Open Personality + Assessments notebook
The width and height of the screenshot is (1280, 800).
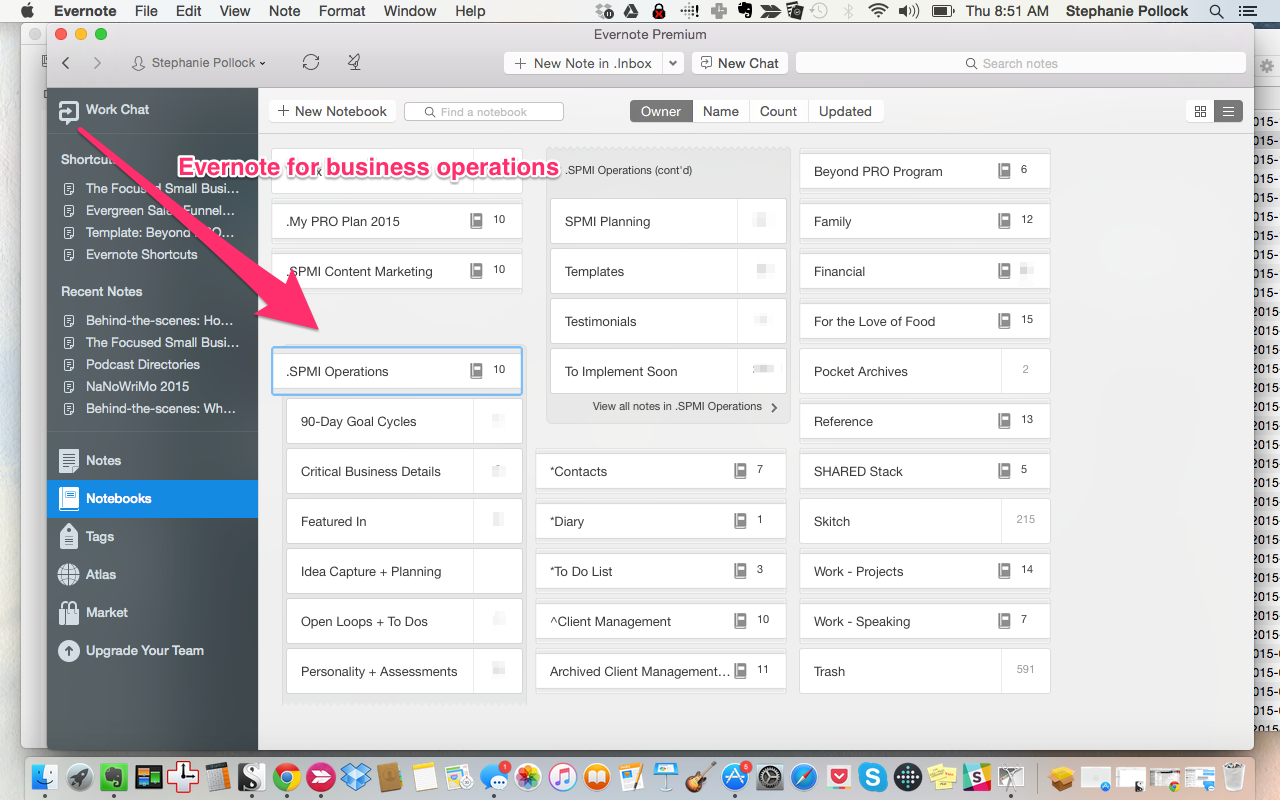point(404,671)
